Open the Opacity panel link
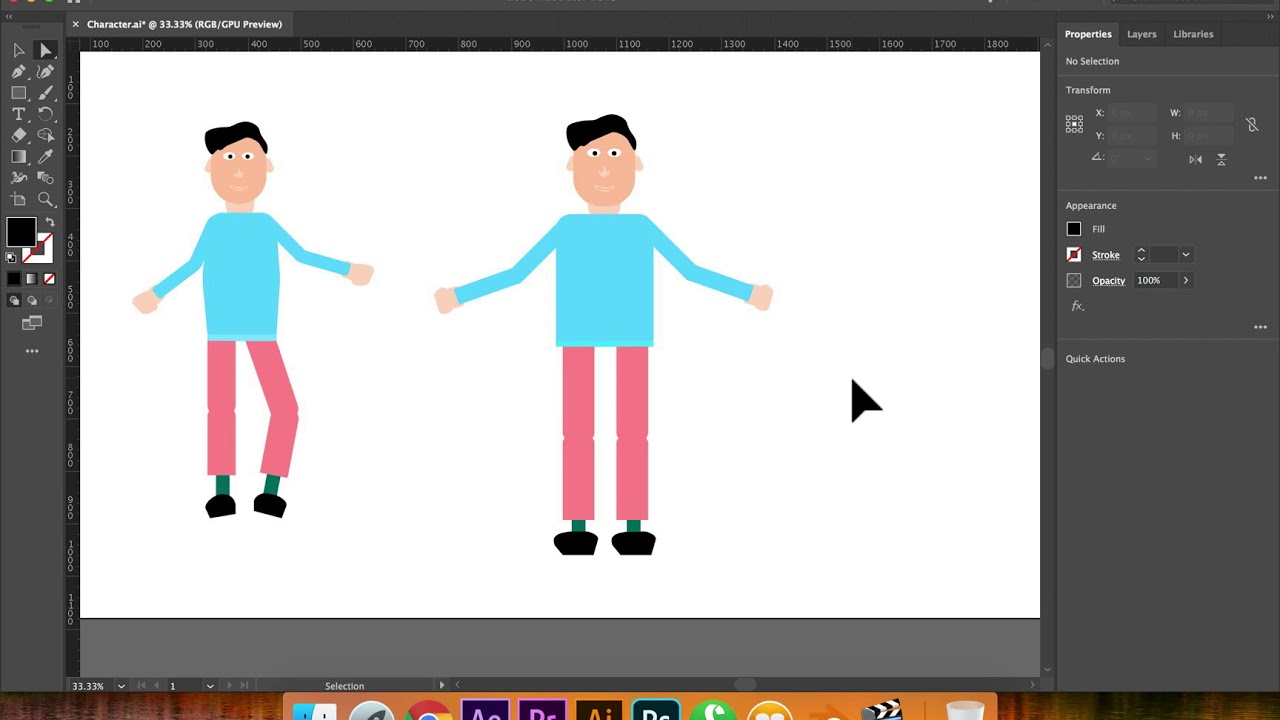1280x720 pixels. (x=1108, y=281)
